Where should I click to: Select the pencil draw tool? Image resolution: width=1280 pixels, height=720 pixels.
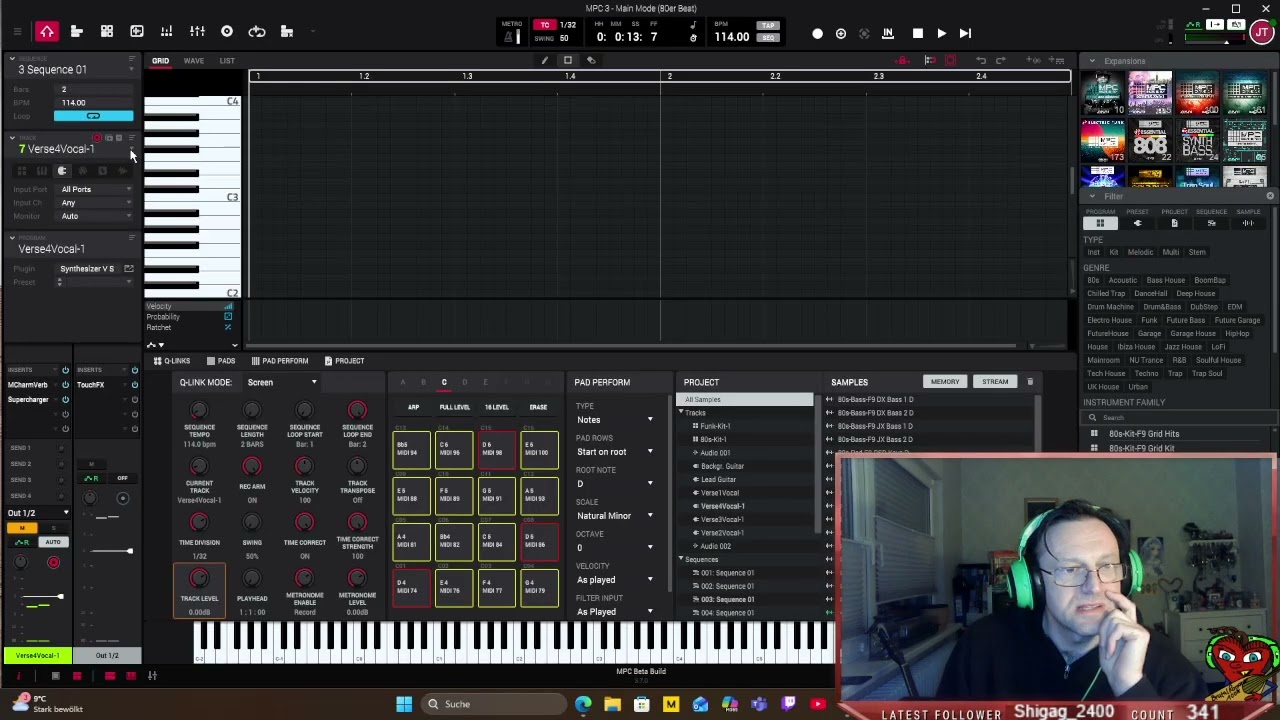(545, 61)
